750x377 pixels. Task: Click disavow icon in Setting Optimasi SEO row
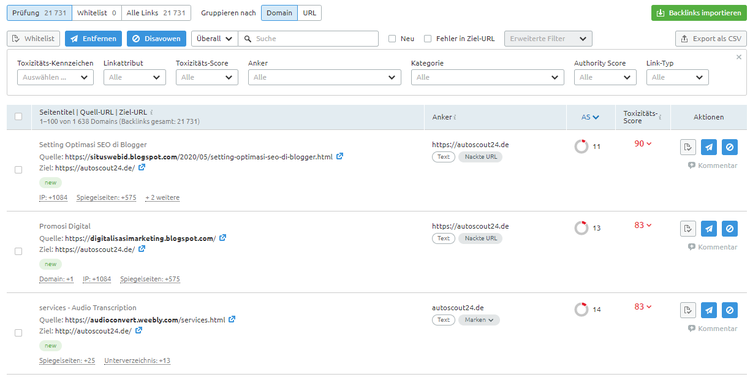[729, 147]
